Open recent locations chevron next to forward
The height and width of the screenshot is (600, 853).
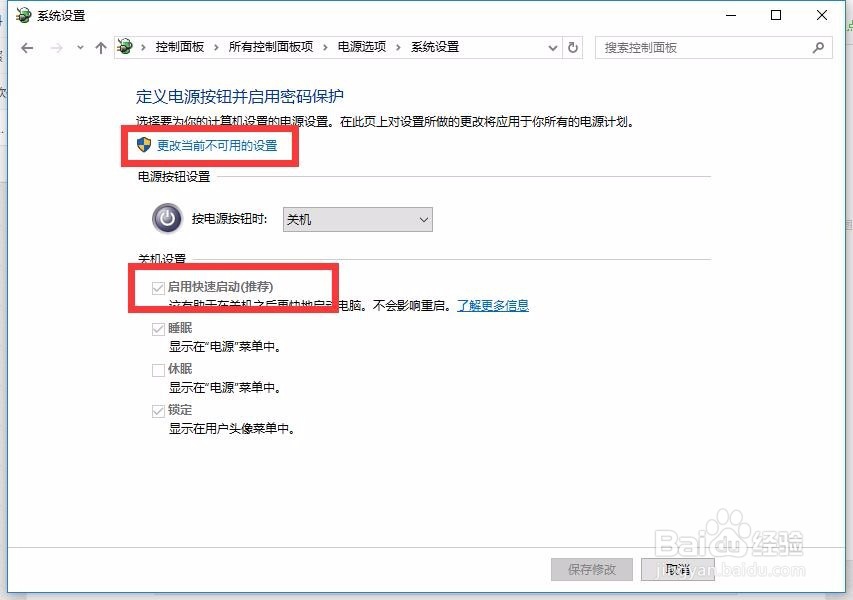point(80,48)
